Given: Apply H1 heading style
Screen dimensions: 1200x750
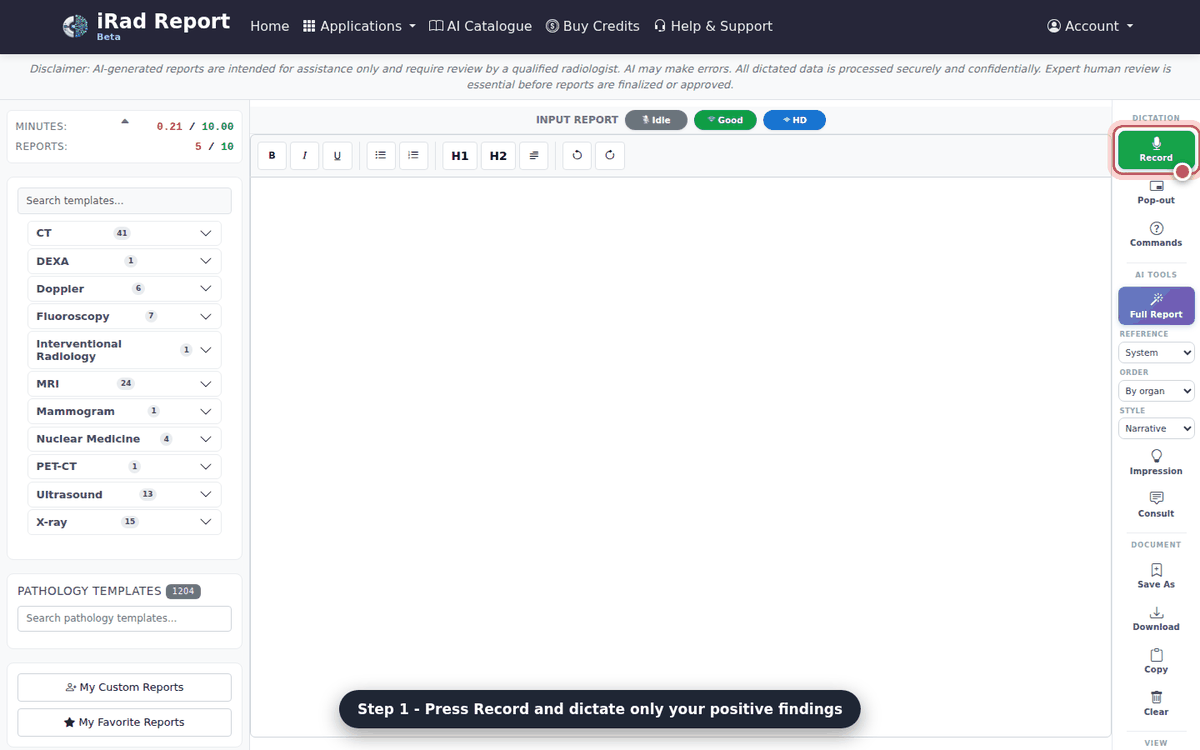Looking at the screenshot, I should [x=460, y=155].
